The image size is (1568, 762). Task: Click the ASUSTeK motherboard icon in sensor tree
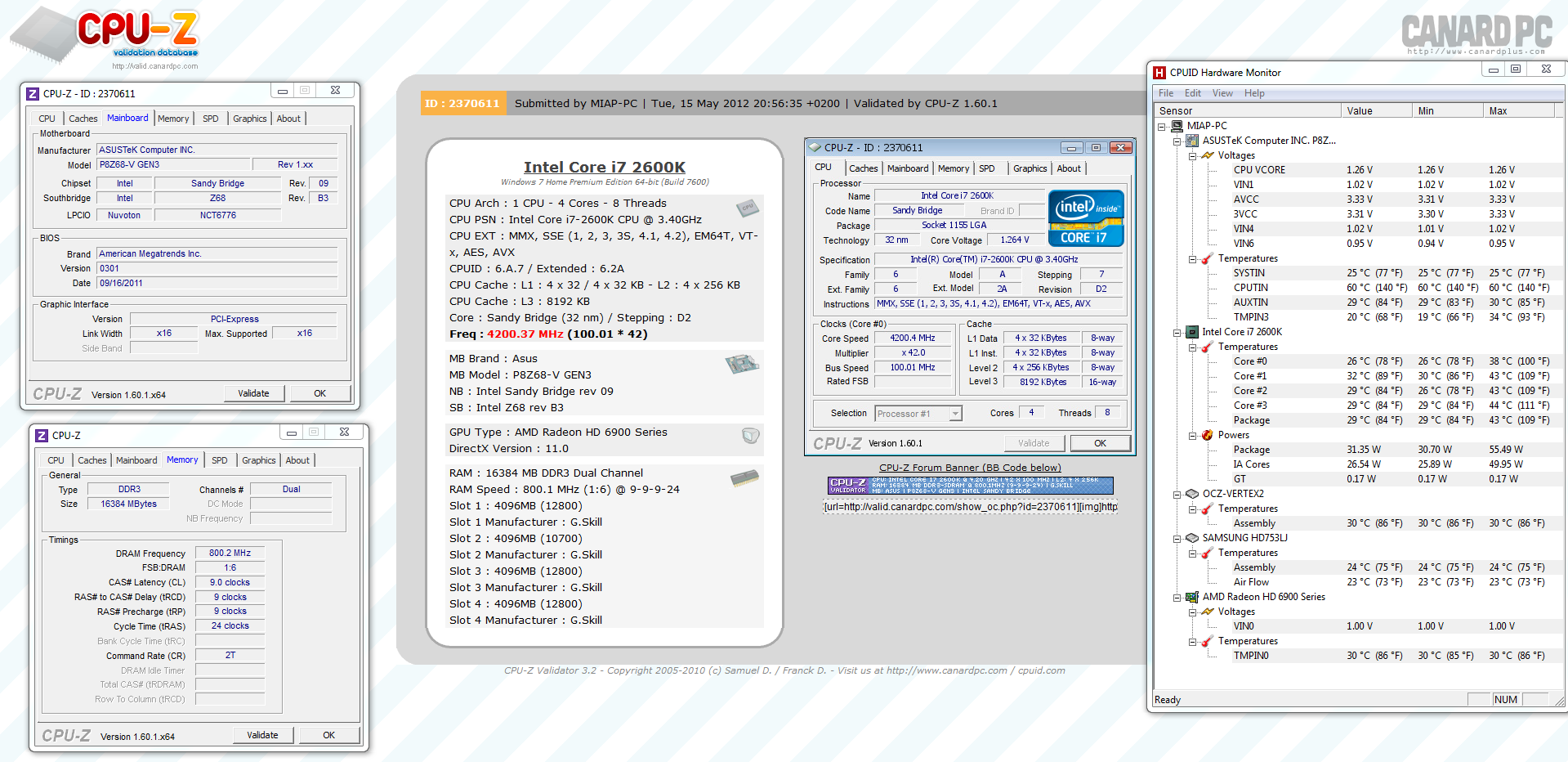click(x=1192, y=141)
